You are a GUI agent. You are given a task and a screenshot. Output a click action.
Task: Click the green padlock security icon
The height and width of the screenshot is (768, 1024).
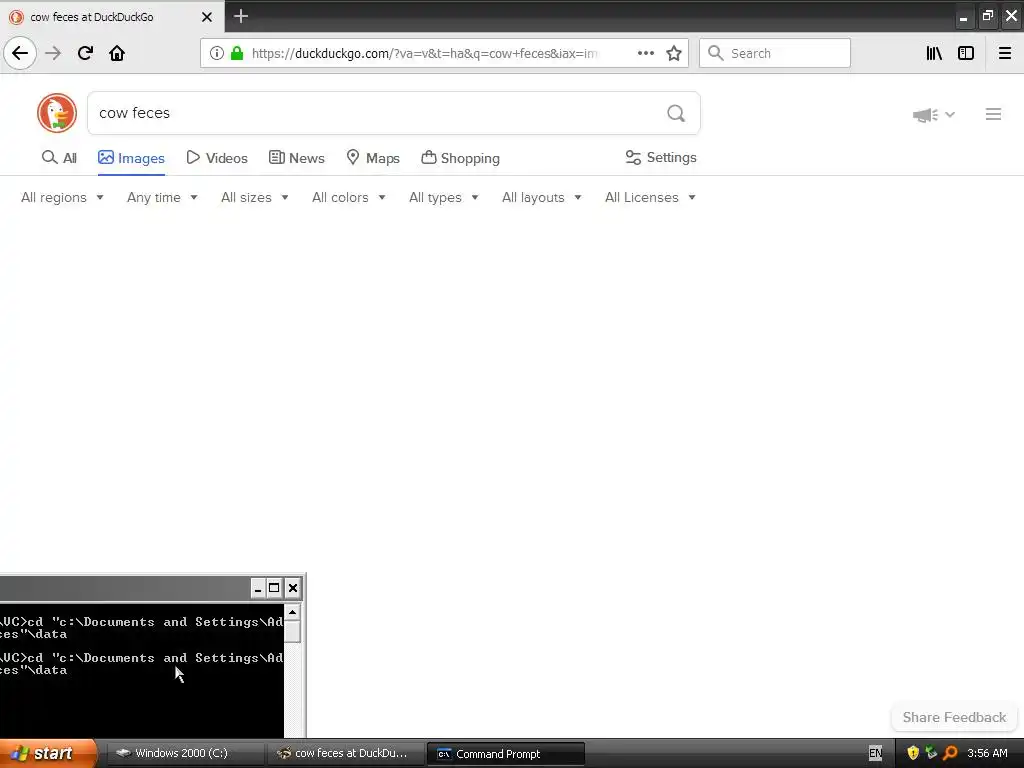(237, 53)
